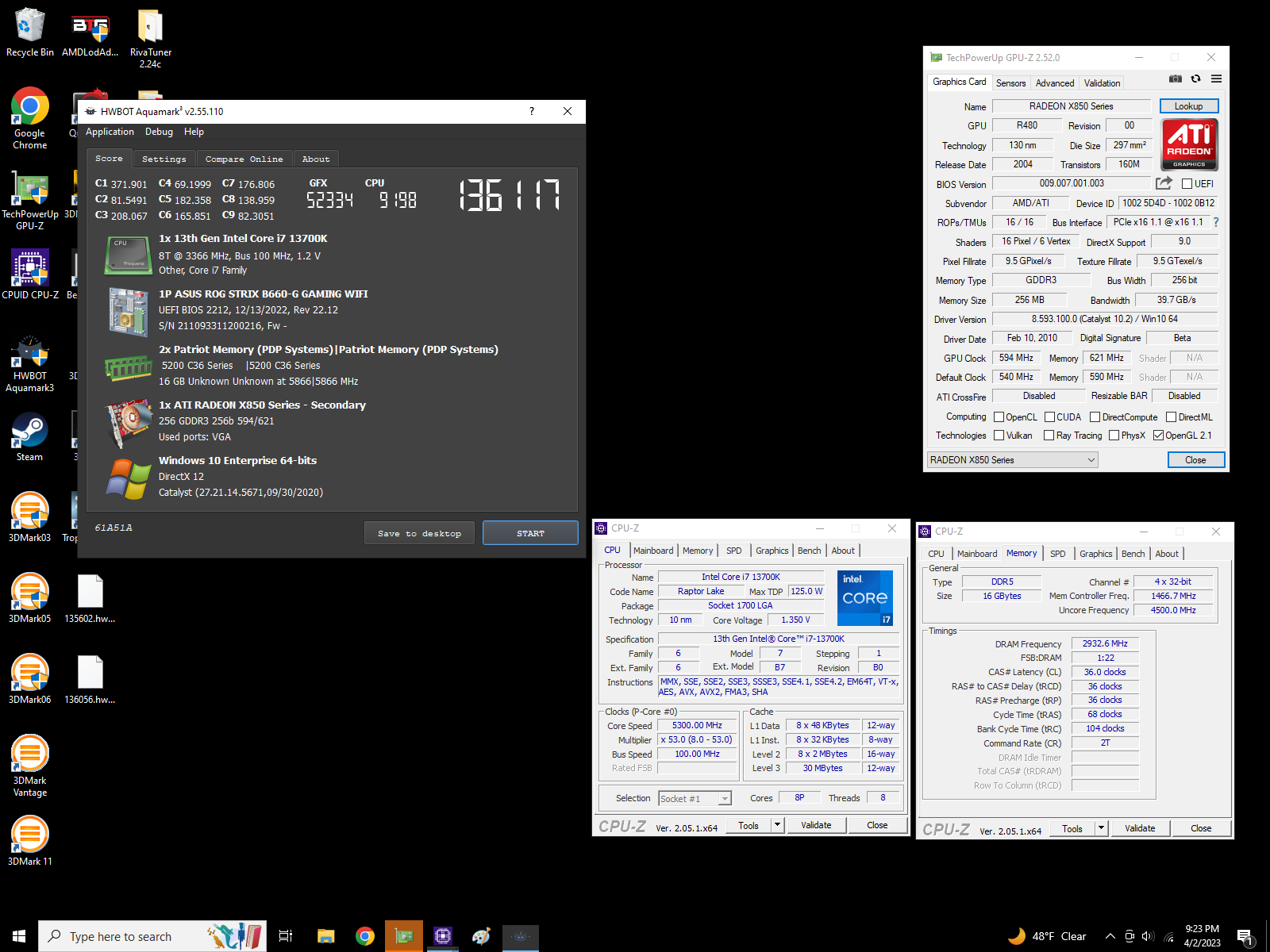This screenshot has height=952, width=1270.
Task: Open the SPD tab in right CPU-Z window
Action: (1058, 554)
